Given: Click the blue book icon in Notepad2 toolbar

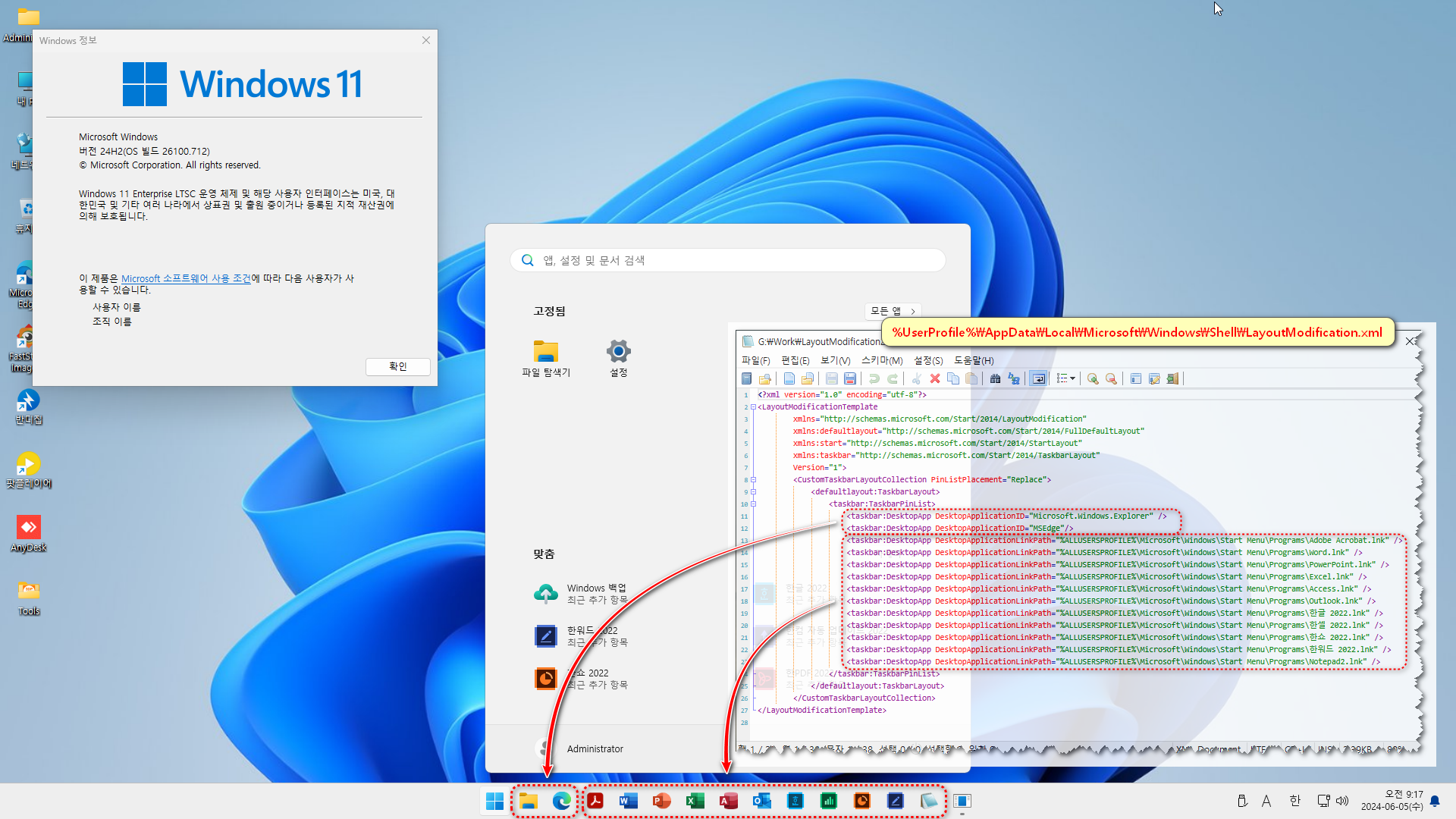Looking at the screenshot, I should 747,378.
